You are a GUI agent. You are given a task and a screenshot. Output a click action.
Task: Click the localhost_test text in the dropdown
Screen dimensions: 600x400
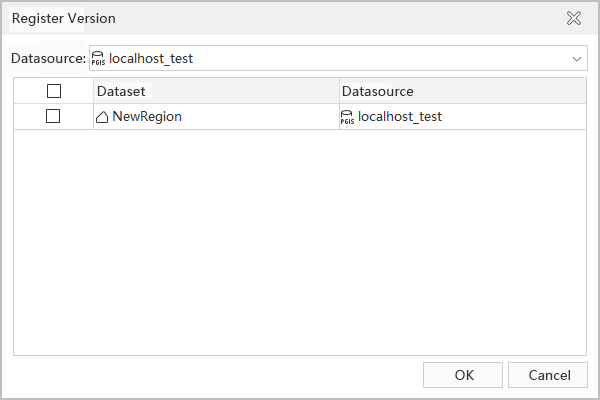(151, 58)
